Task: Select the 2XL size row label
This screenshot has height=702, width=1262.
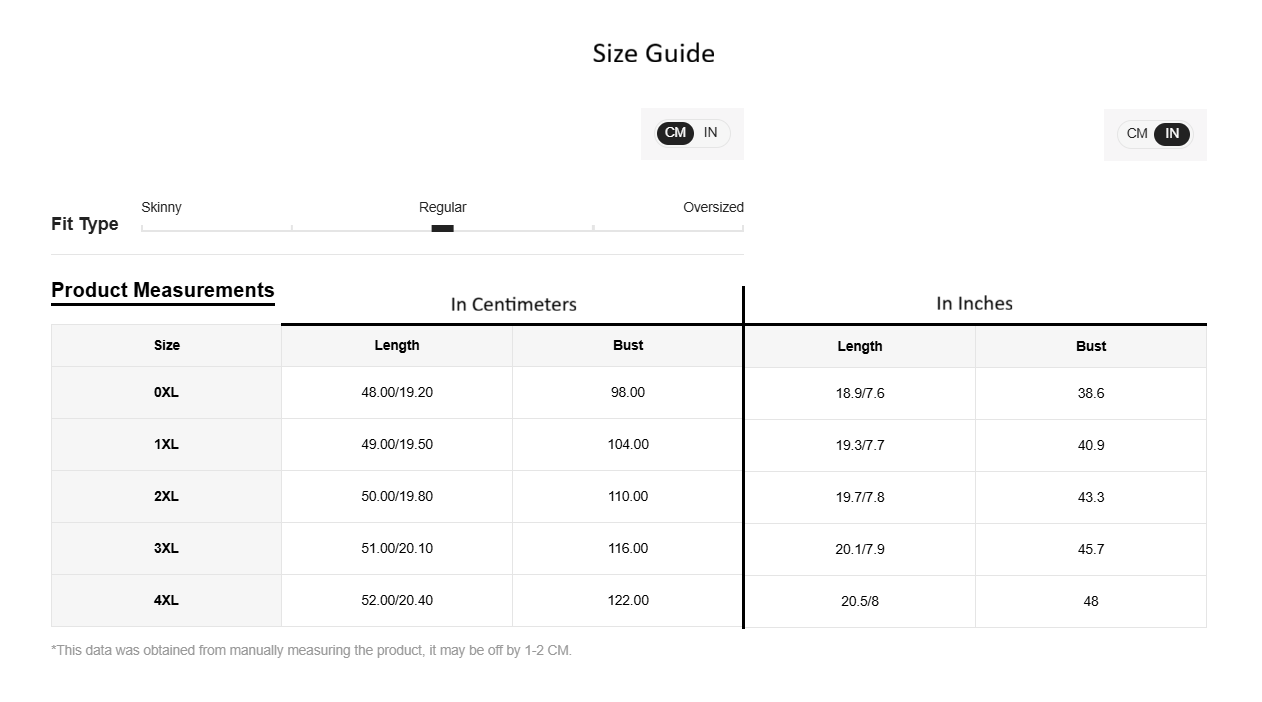Action: click(166, 496)
